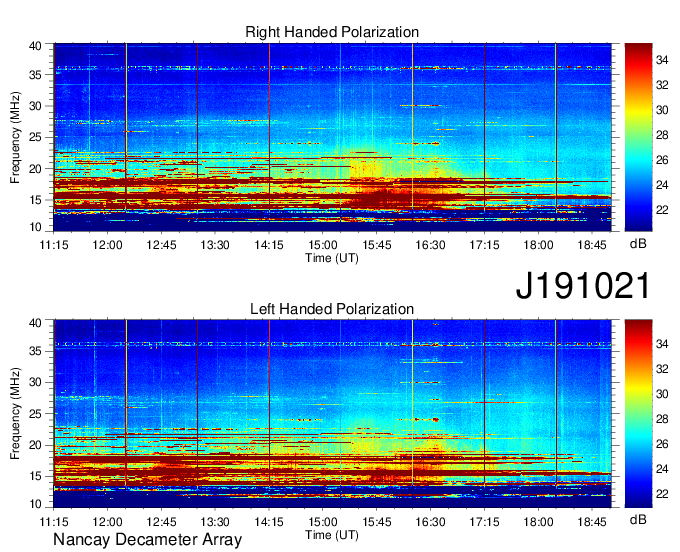This screenshot has height=552, width=680.
Task: Click "Frequency (MHz)" axis label of Left Handed plot
Action: (x=15, y=414)
